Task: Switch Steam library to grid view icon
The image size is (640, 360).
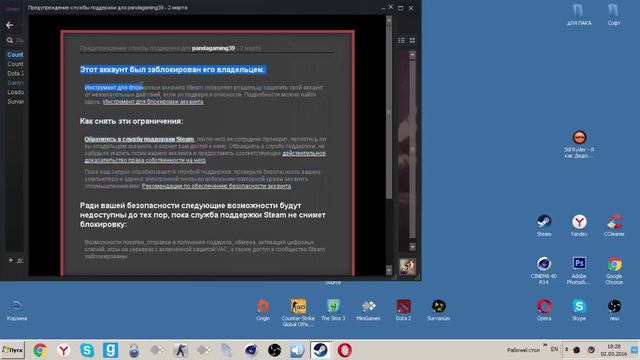Action: (x=412, y=40)
